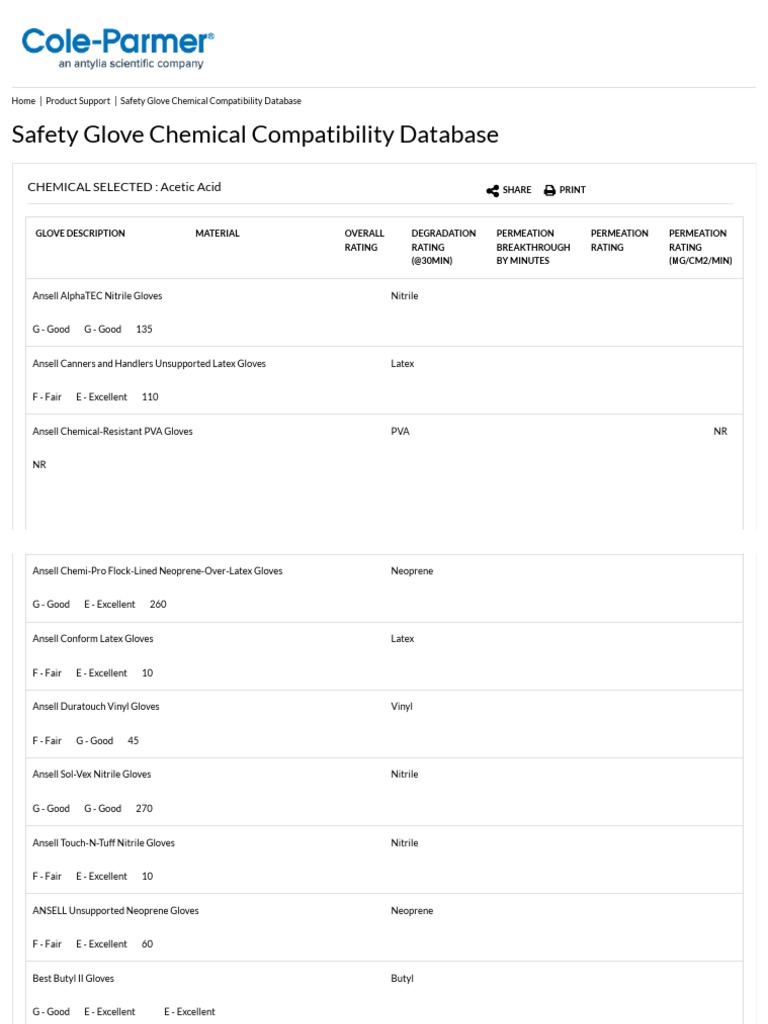Click Permeation Breakthrough by Minutes header

[x=533, y=247]
